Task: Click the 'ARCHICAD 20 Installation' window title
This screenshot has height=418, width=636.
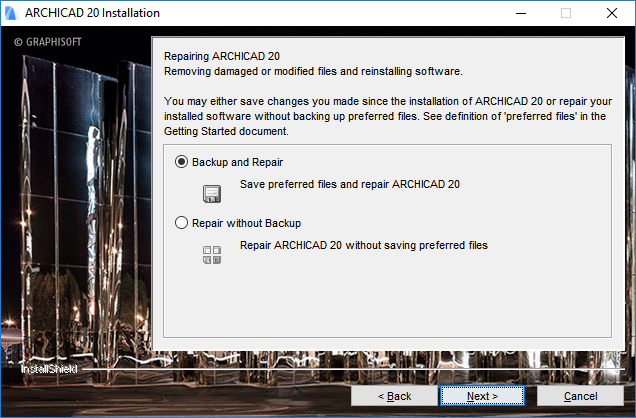Action: (x=92, y=13)
